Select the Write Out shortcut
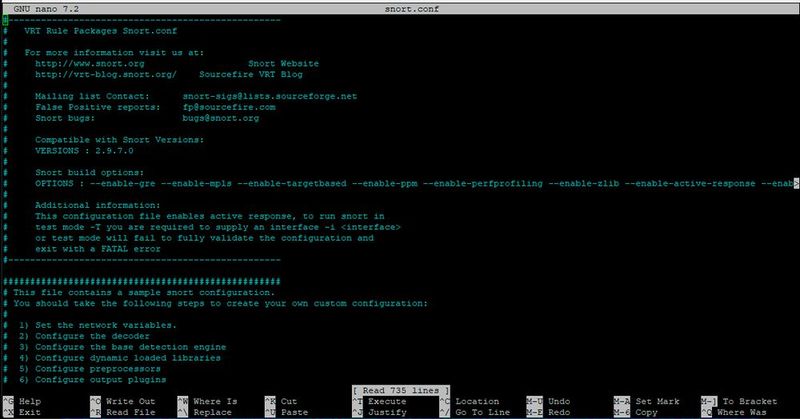 tap(131, 401)
